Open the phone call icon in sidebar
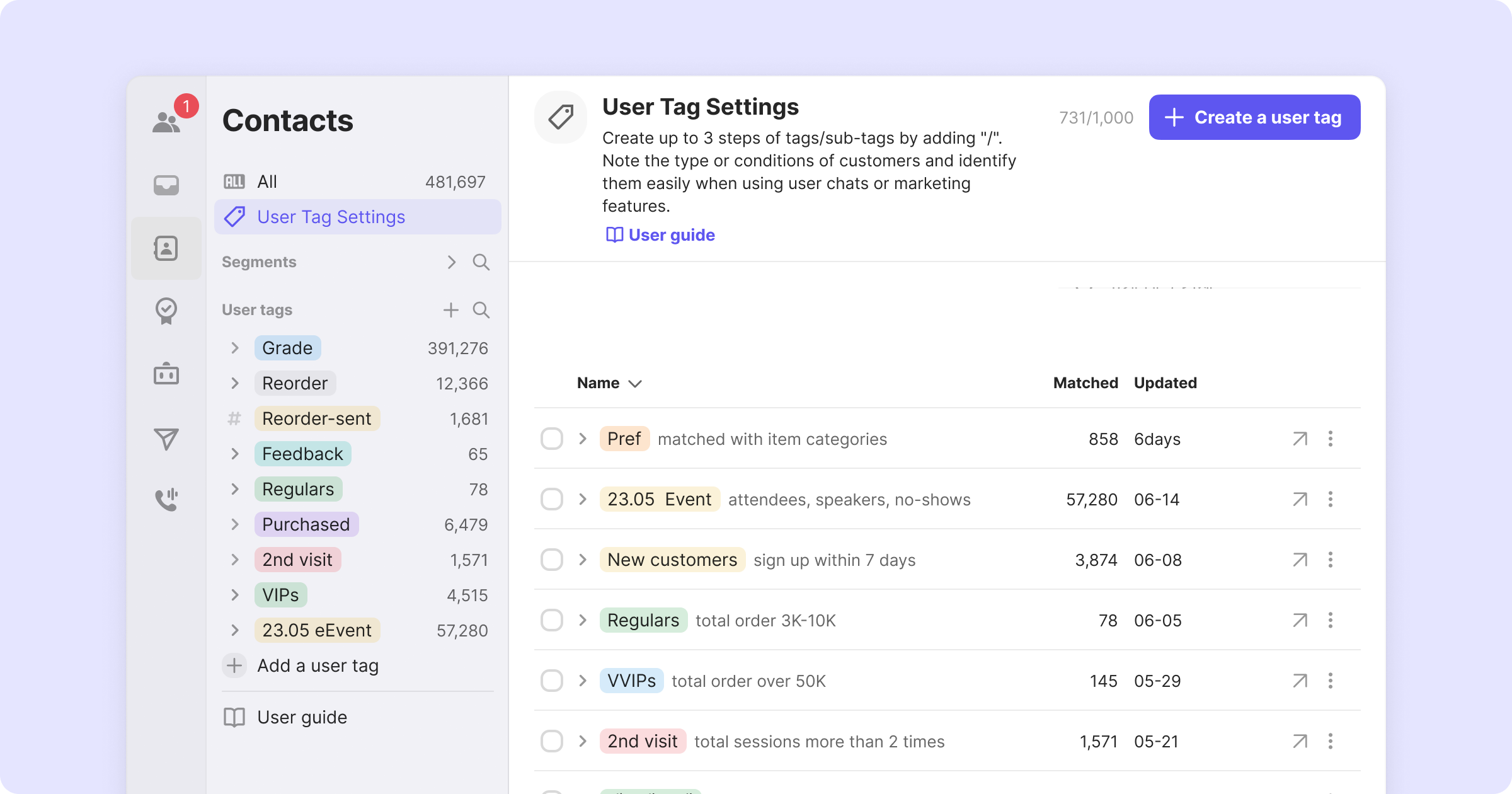This screenshot has height=794, width=1512. pos(166,500)
